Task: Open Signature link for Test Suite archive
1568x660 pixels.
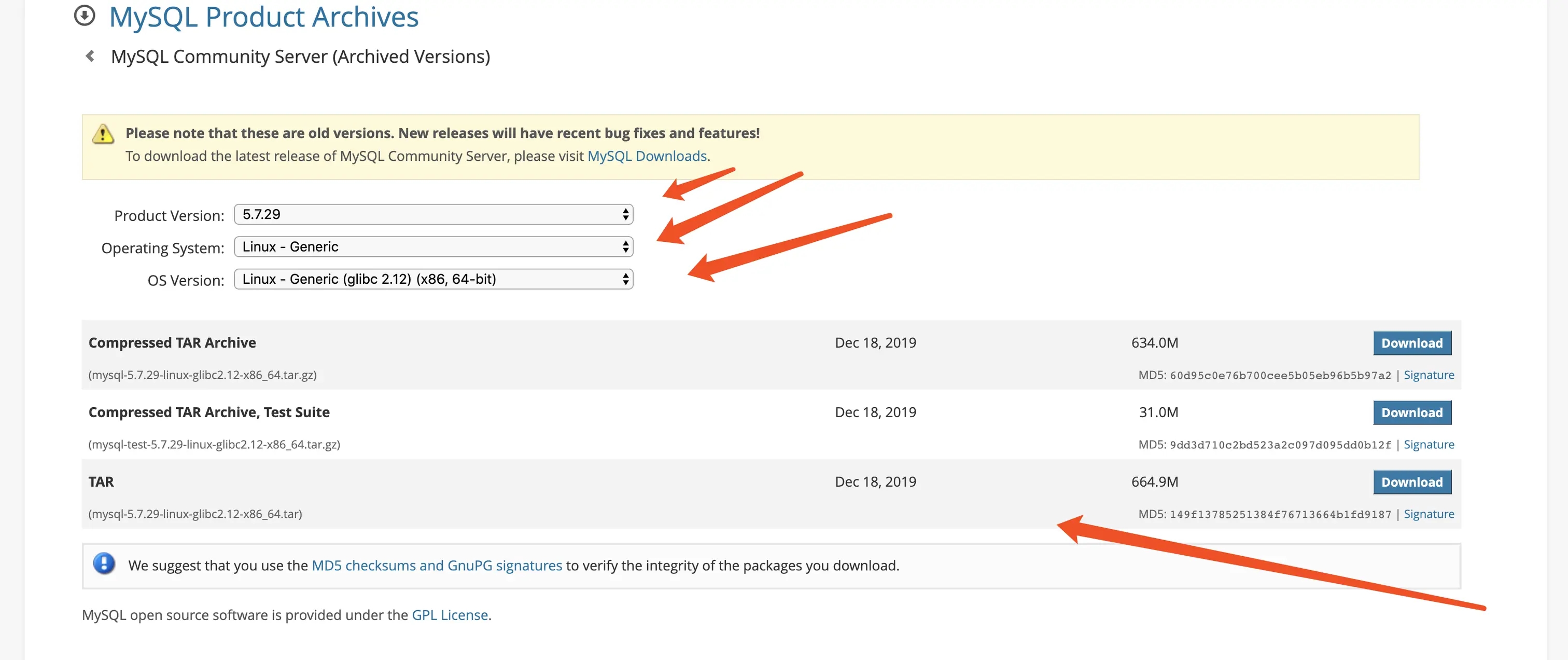Action: pos(1428,445)
